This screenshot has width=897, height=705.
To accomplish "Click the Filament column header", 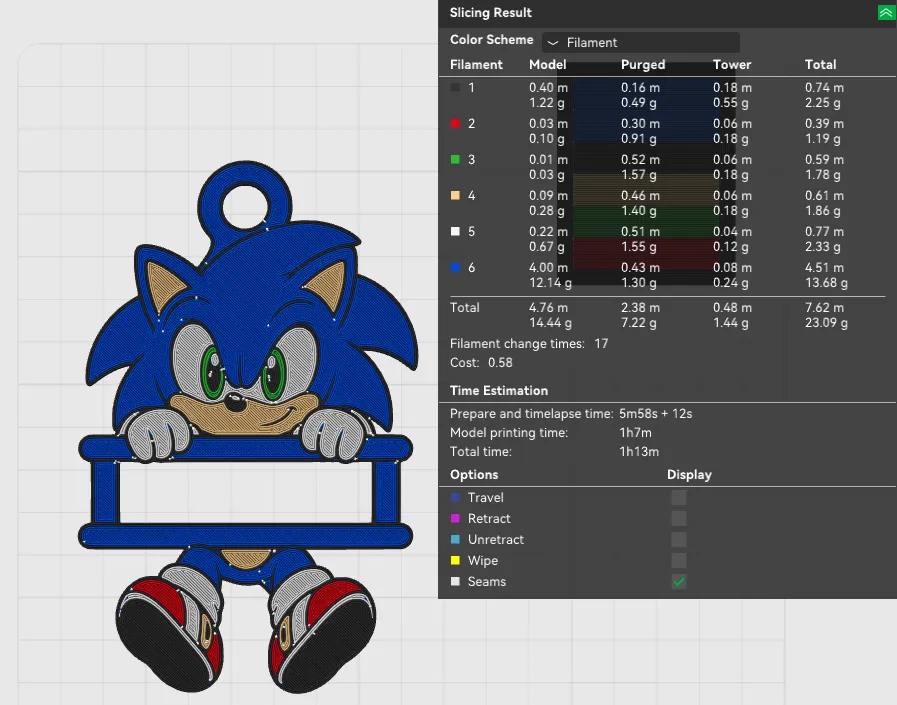I will pyautogui.click(x=476, y=65).
